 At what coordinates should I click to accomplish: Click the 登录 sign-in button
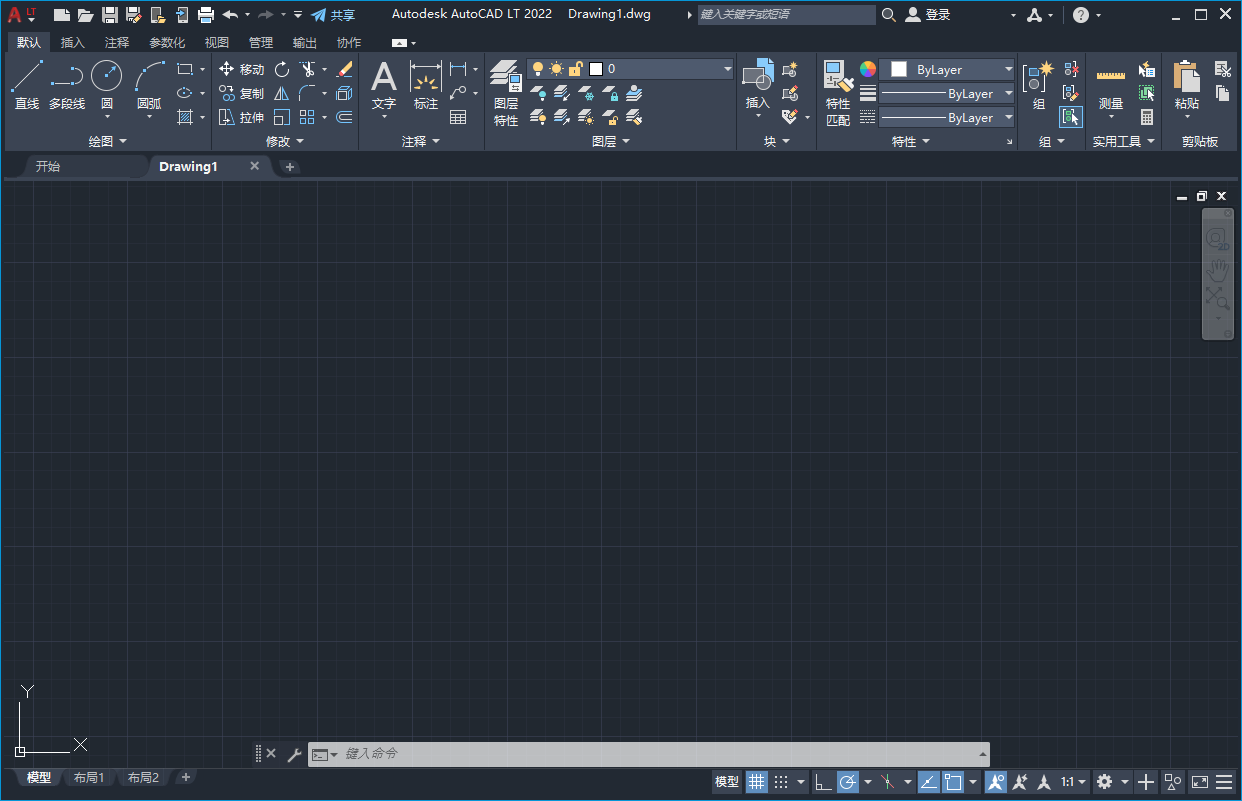pyautogui.click(x=928, y=15)
